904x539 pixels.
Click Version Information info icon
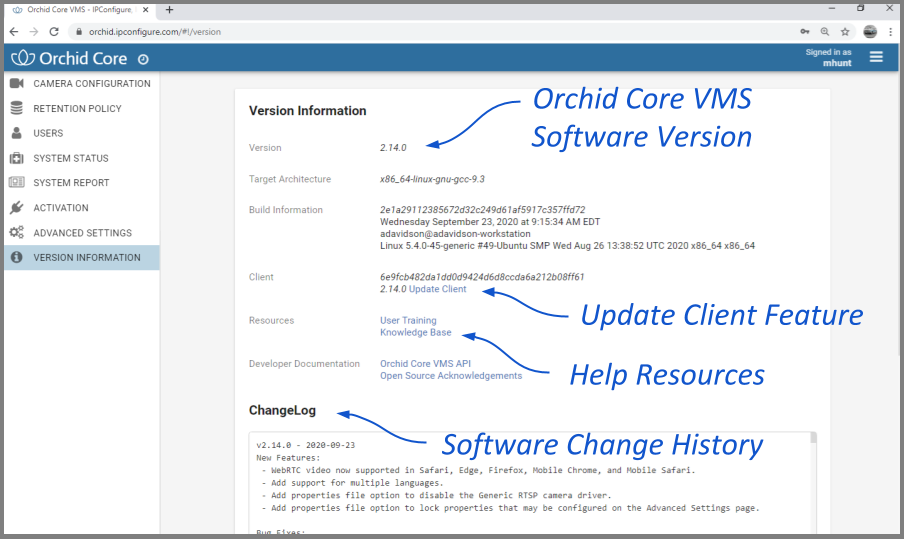(17, 258)
